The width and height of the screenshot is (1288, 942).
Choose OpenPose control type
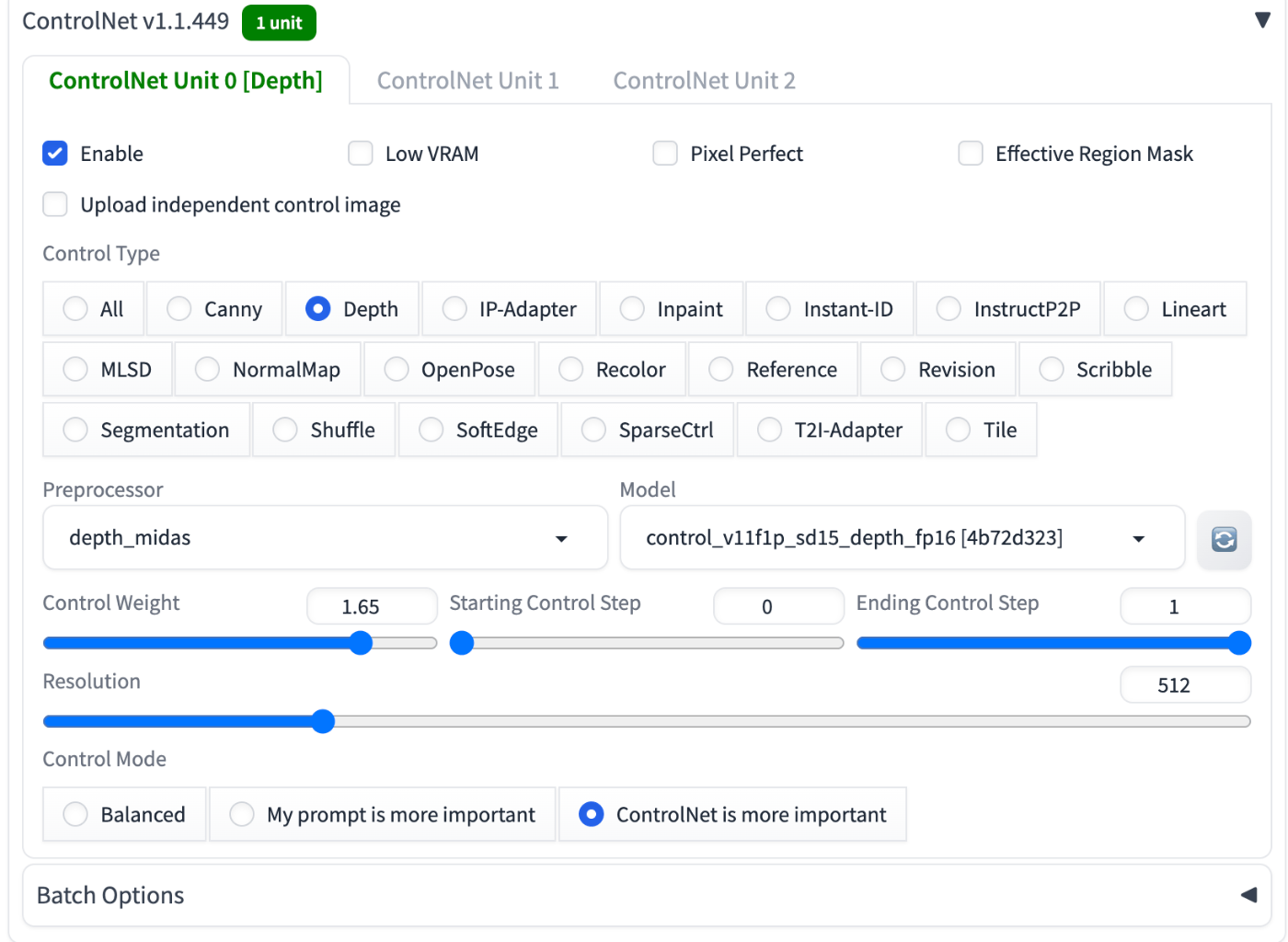click(397, 370)
